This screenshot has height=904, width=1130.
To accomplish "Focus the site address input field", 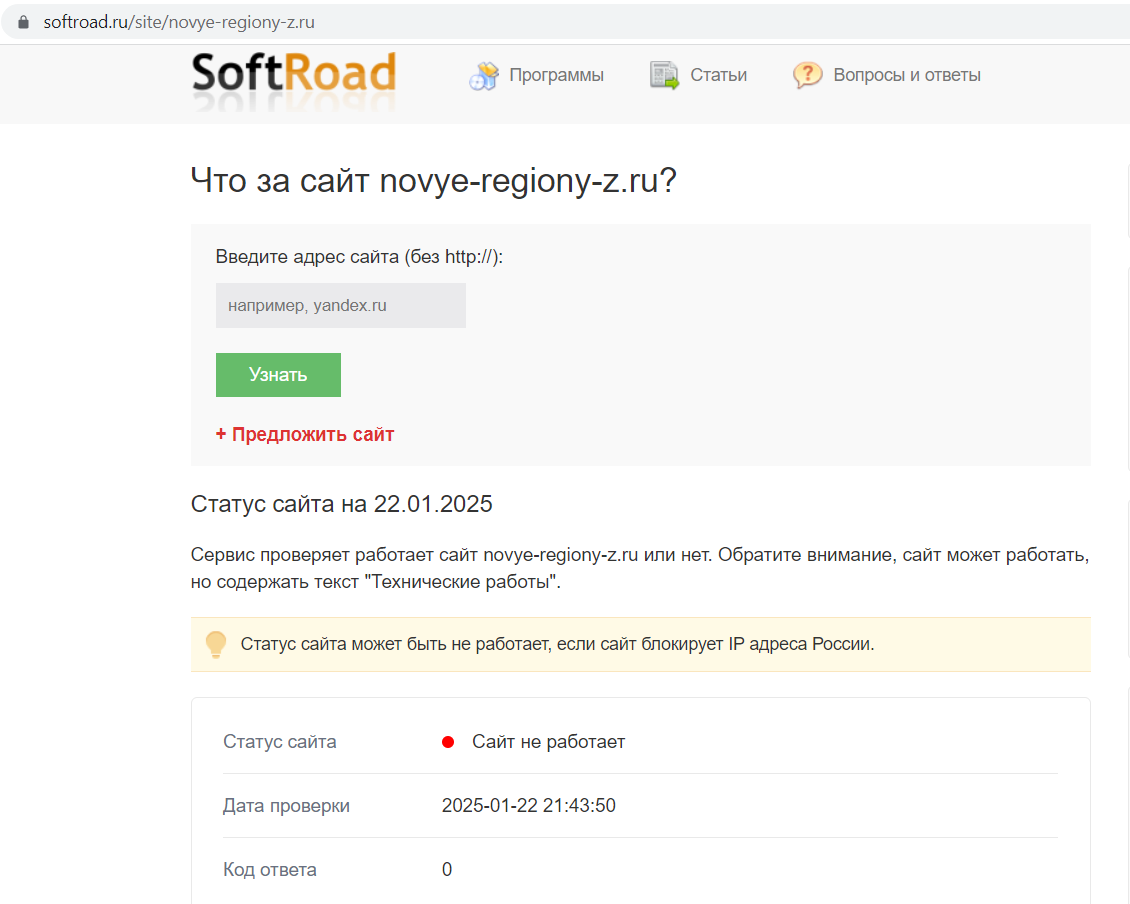I will [x=340, y=306].
